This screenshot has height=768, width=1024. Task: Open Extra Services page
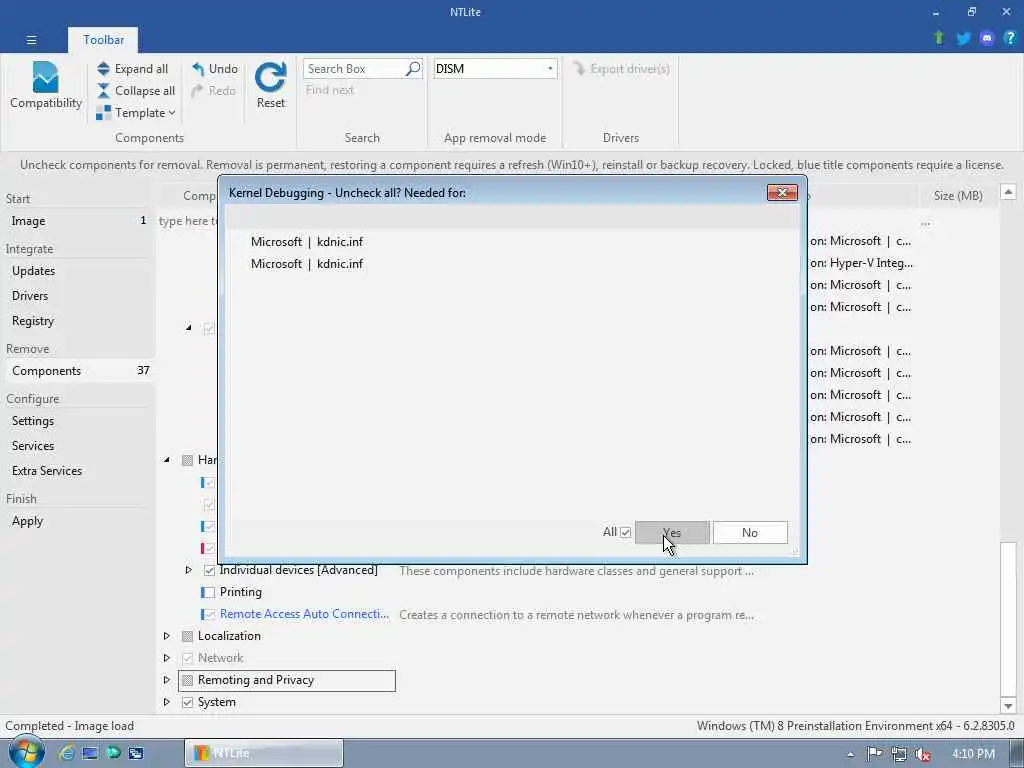78,470
